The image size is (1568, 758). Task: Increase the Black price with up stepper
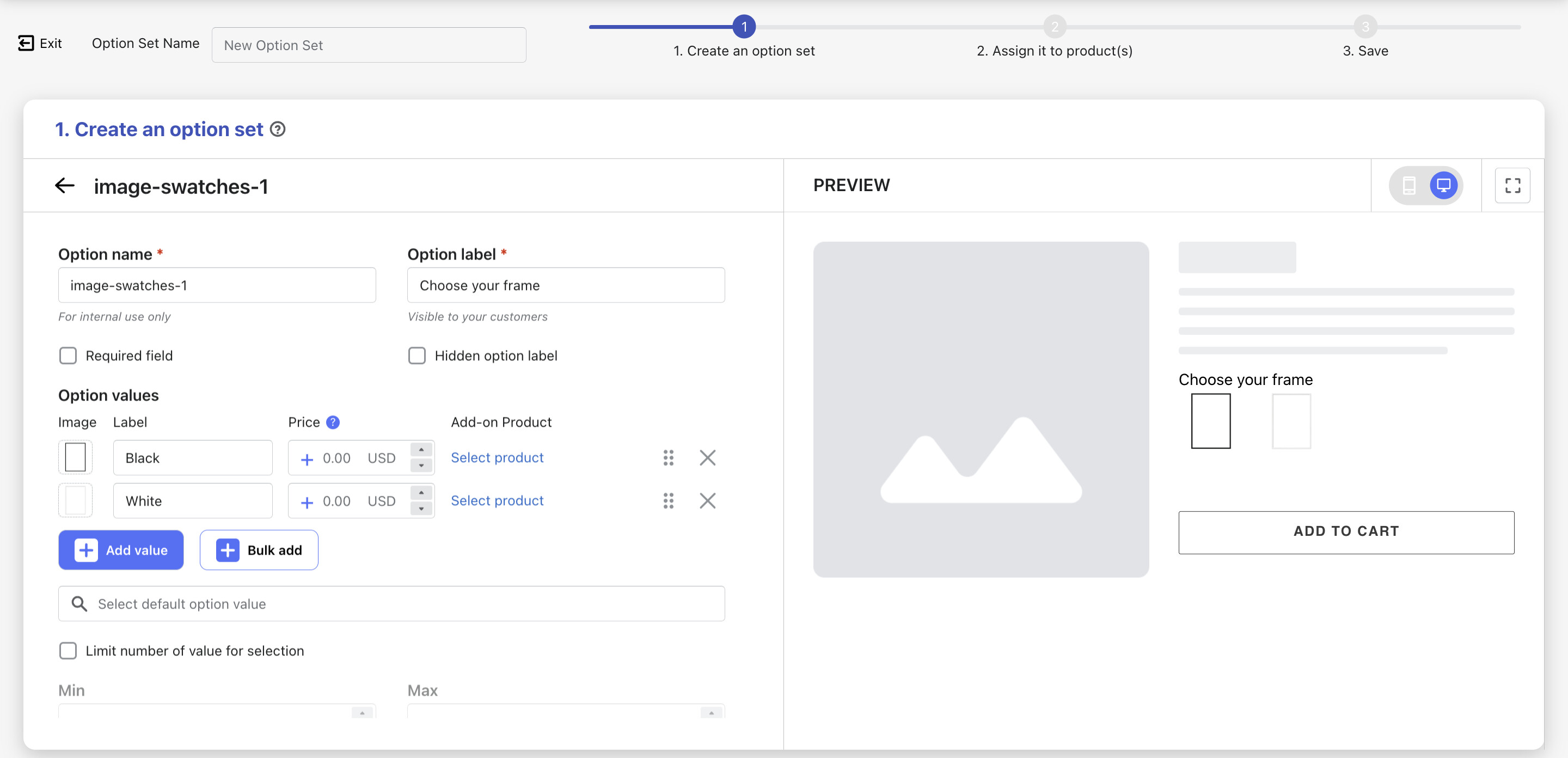[x=421, y=450]
